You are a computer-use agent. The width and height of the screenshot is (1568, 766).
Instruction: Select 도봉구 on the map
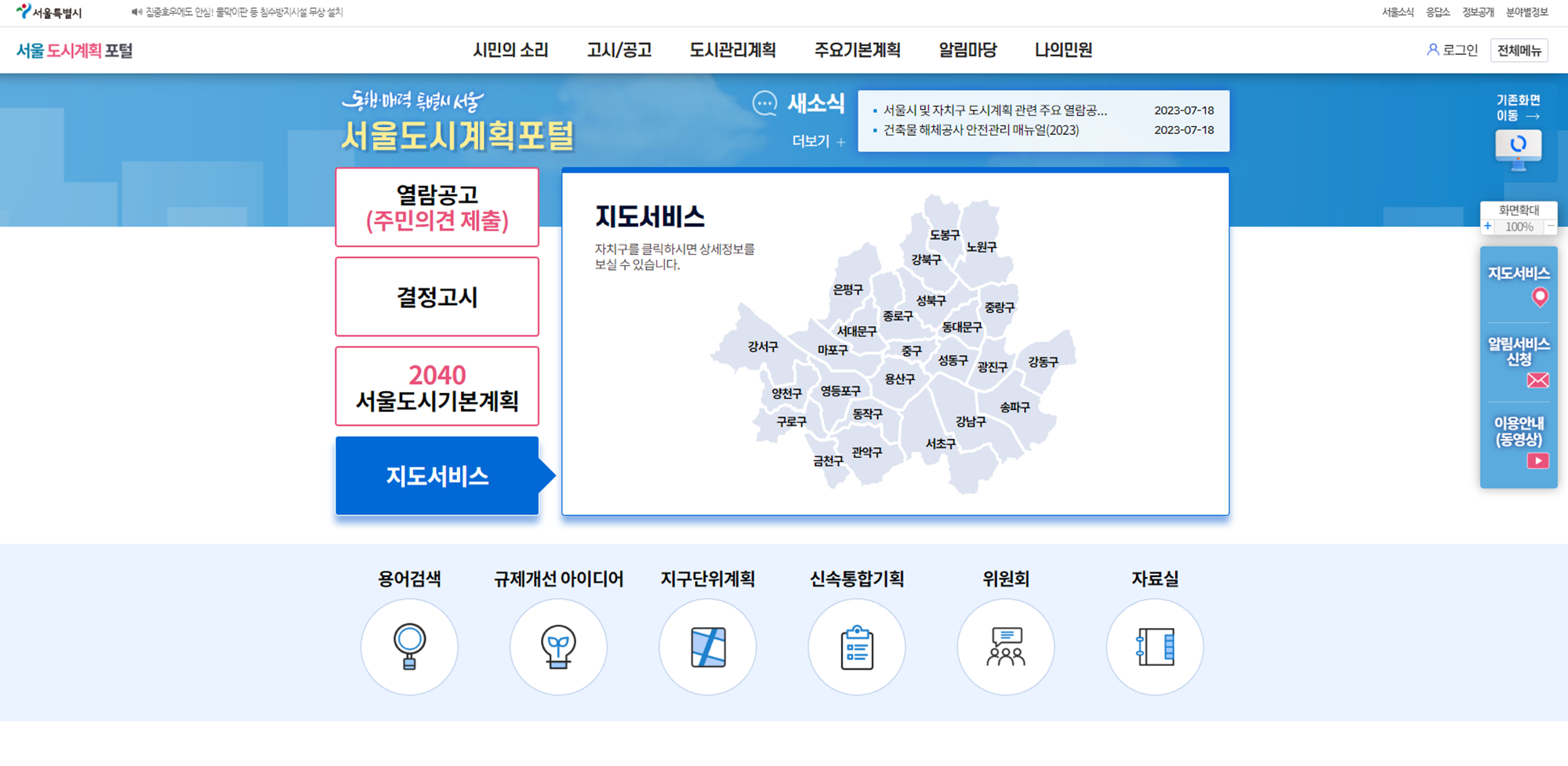945,235
